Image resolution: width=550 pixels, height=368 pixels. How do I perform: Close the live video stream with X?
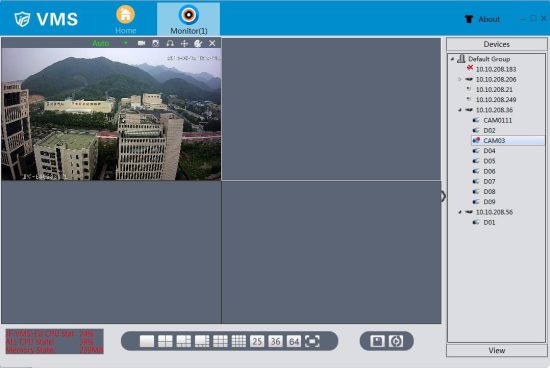(212, 43)
